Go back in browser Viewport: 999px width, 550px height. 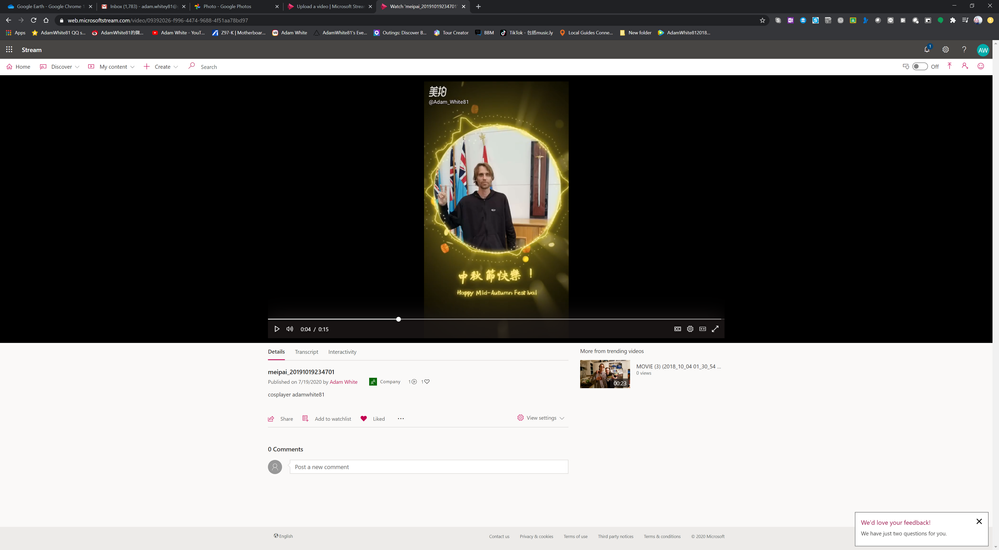point(8,20)
